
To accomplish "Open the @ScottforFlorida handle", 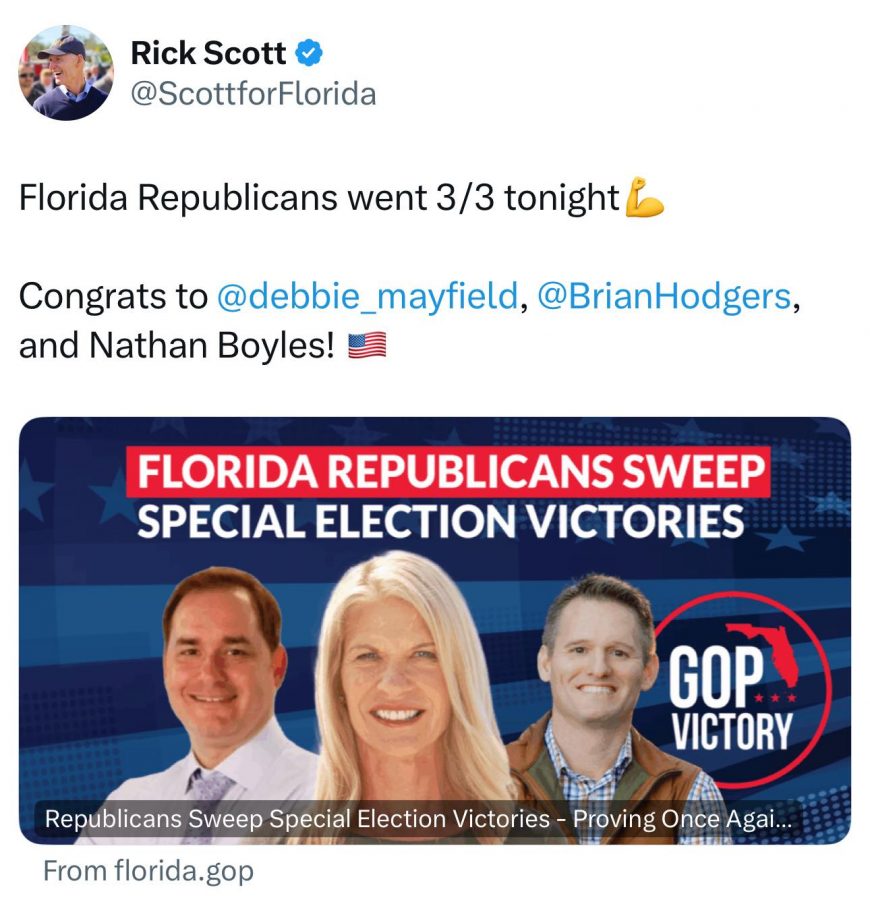I will point(254,94).
